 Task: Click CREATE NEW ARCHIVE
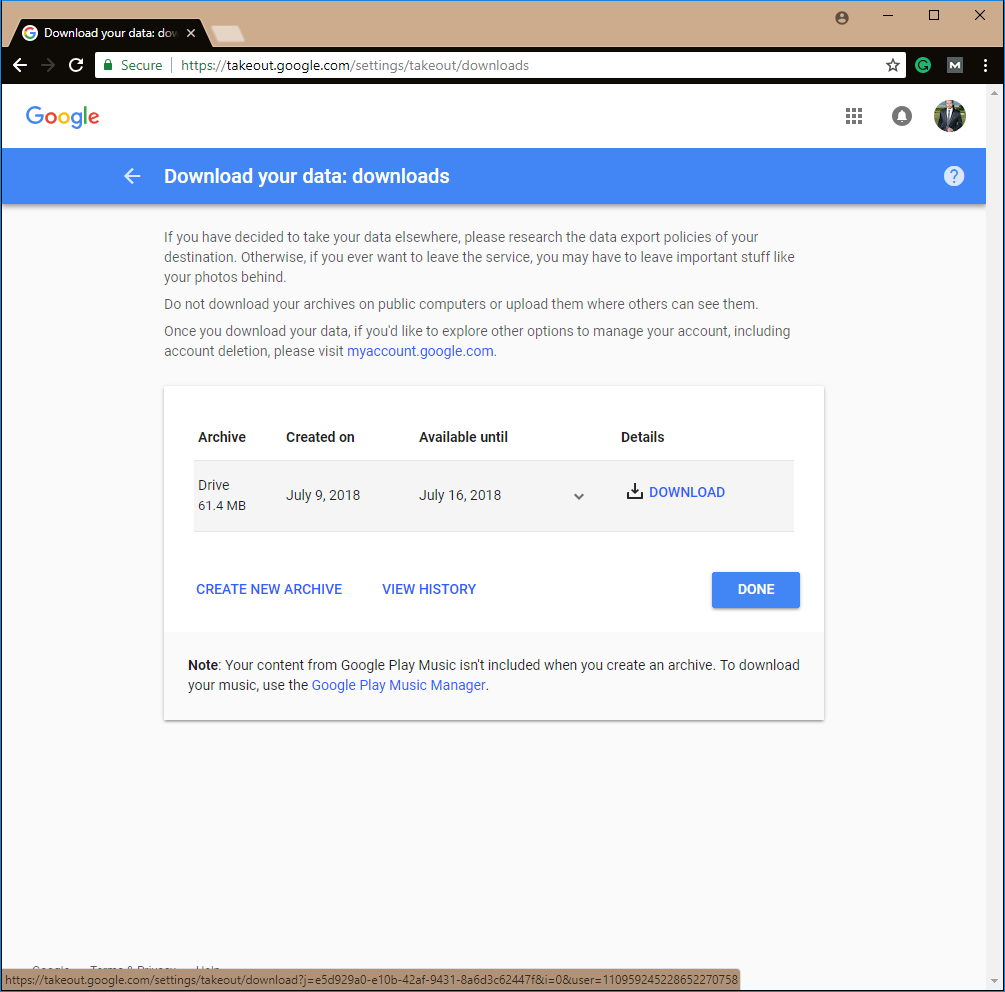click(269, 590)
